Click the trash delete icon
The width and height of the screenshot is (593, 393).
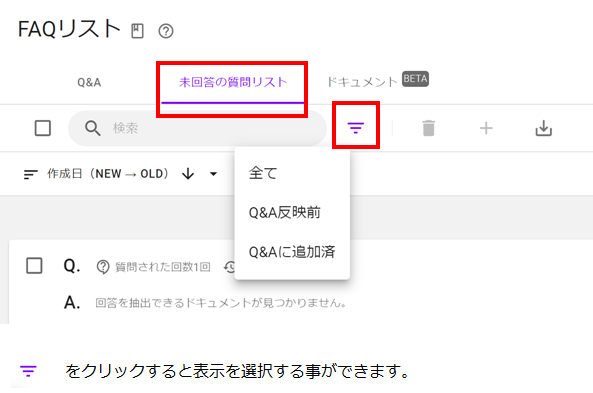(x=428, y=128)
